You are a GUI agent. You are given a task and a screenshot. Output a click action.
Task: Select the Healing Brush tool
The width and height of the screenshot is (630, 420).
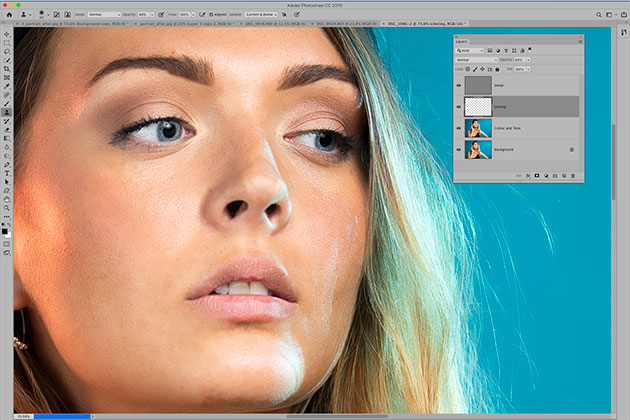tap(7, 95)
